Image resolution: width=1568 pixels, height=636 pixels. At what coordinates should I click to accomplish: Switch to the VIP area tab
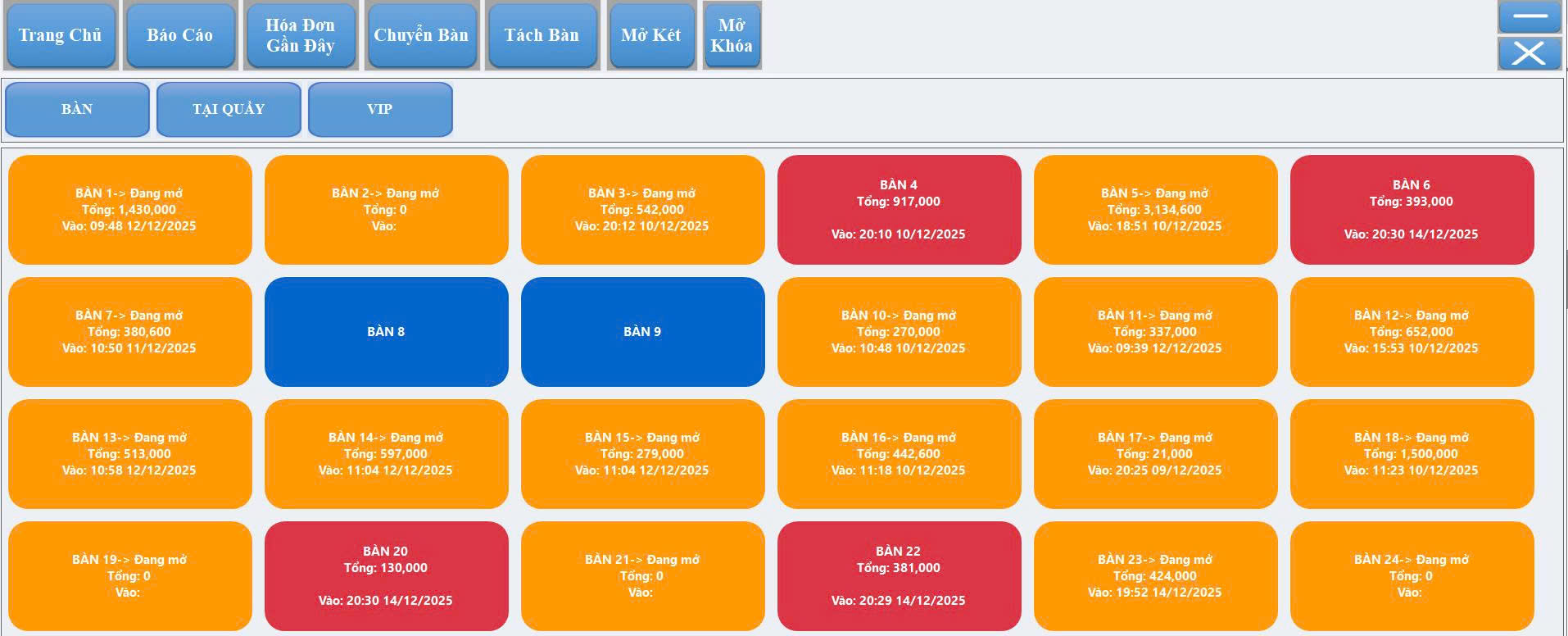(380, 109)
